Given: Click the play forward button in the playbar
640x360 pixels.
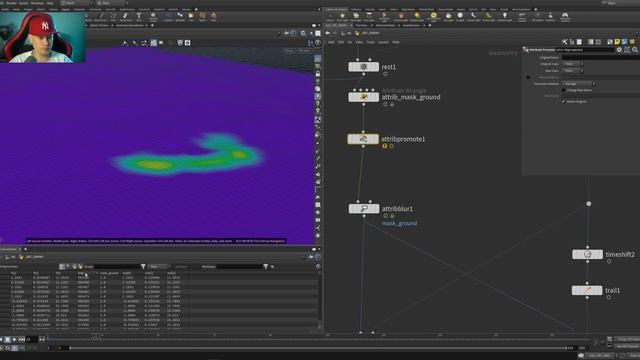Looking at the screenshot, I should coord(15,339).
